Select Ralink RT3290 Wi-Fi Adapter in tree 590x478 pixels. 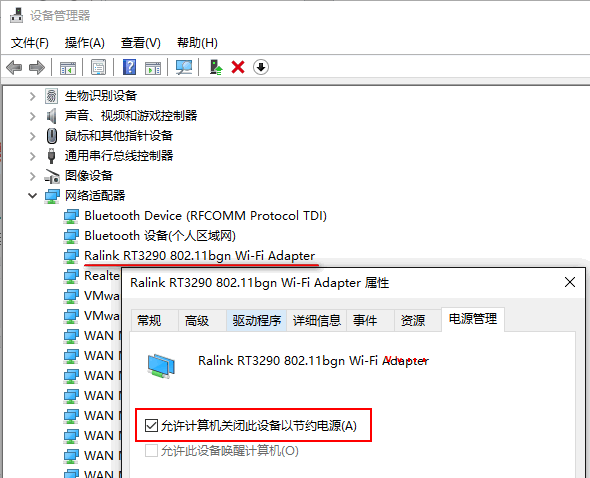click(199, 256)
